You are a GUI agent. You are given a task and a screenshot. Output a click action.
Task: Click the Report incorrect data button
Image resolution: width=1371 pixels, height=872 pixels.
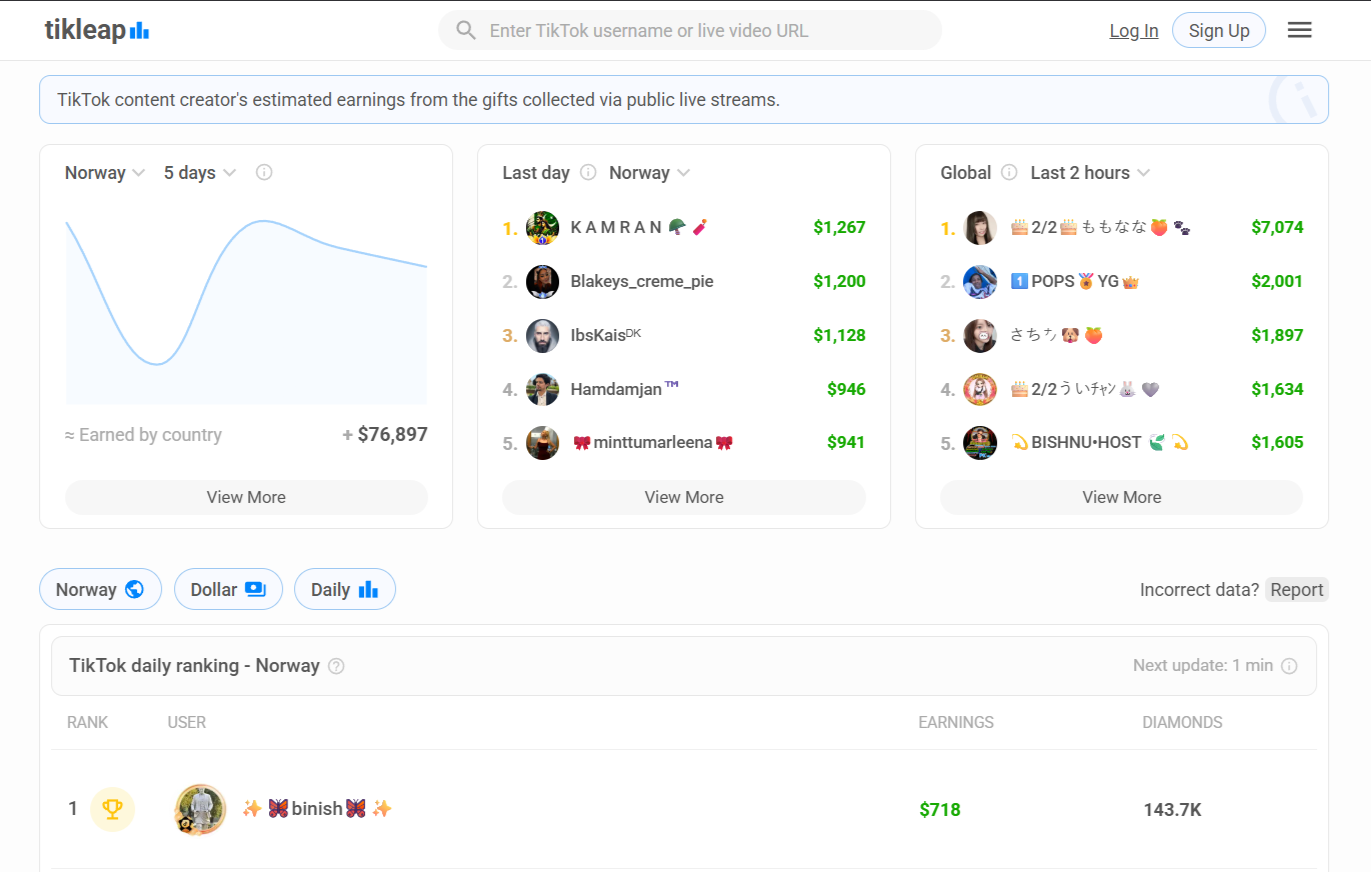tap(1297, 589)
